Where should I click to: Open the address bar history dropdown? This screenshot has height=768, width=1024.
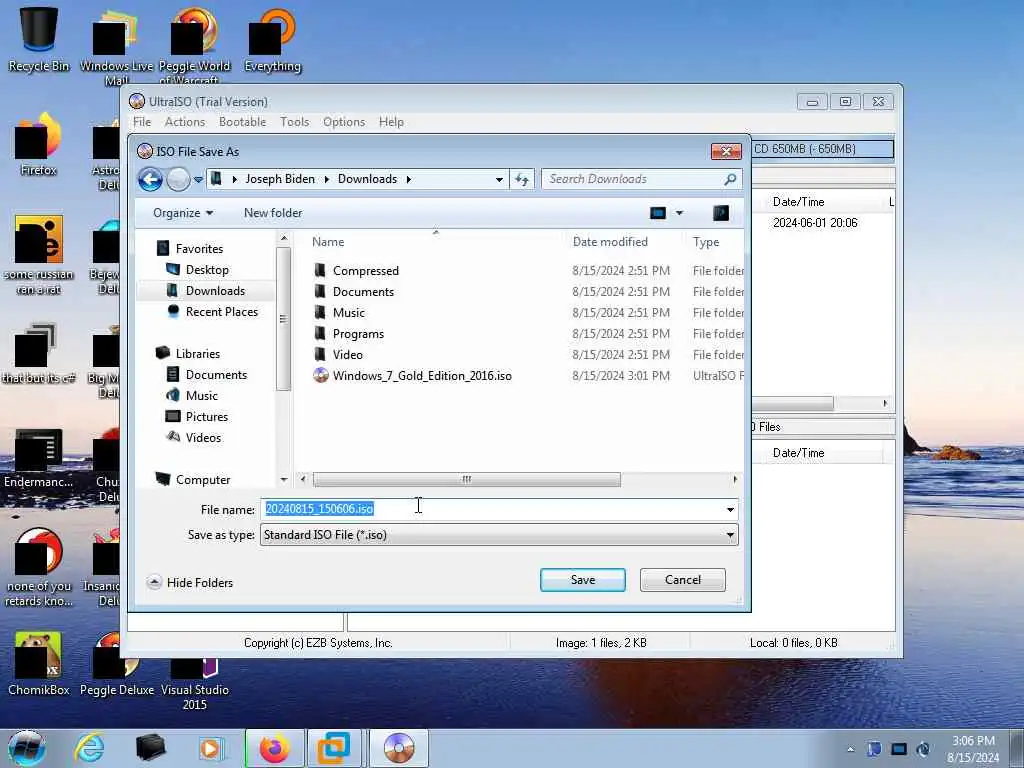pyautogui.click(x=499, y=179)
